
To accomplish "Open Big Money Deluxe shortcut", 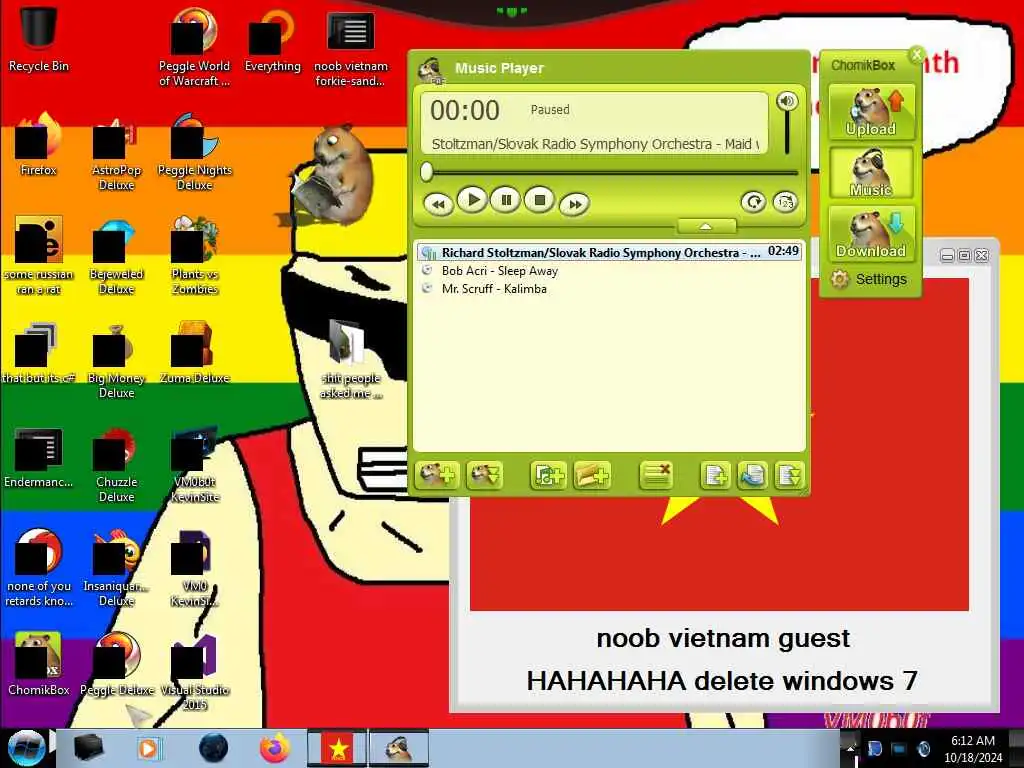I will click(x=116, y=360).
